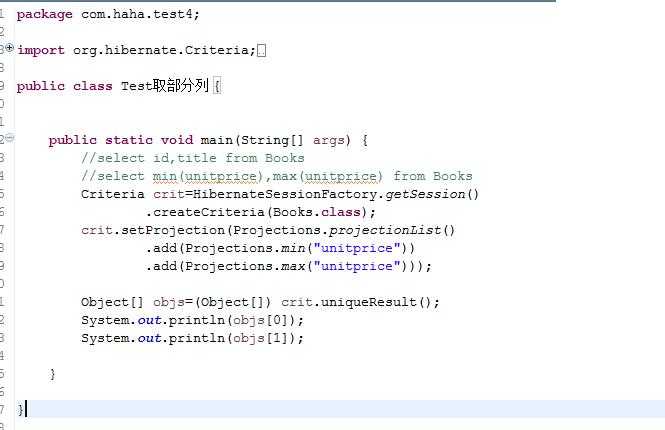Click the opening brace after class name
The image size is (665, 430).
click(x=217, y=87)
